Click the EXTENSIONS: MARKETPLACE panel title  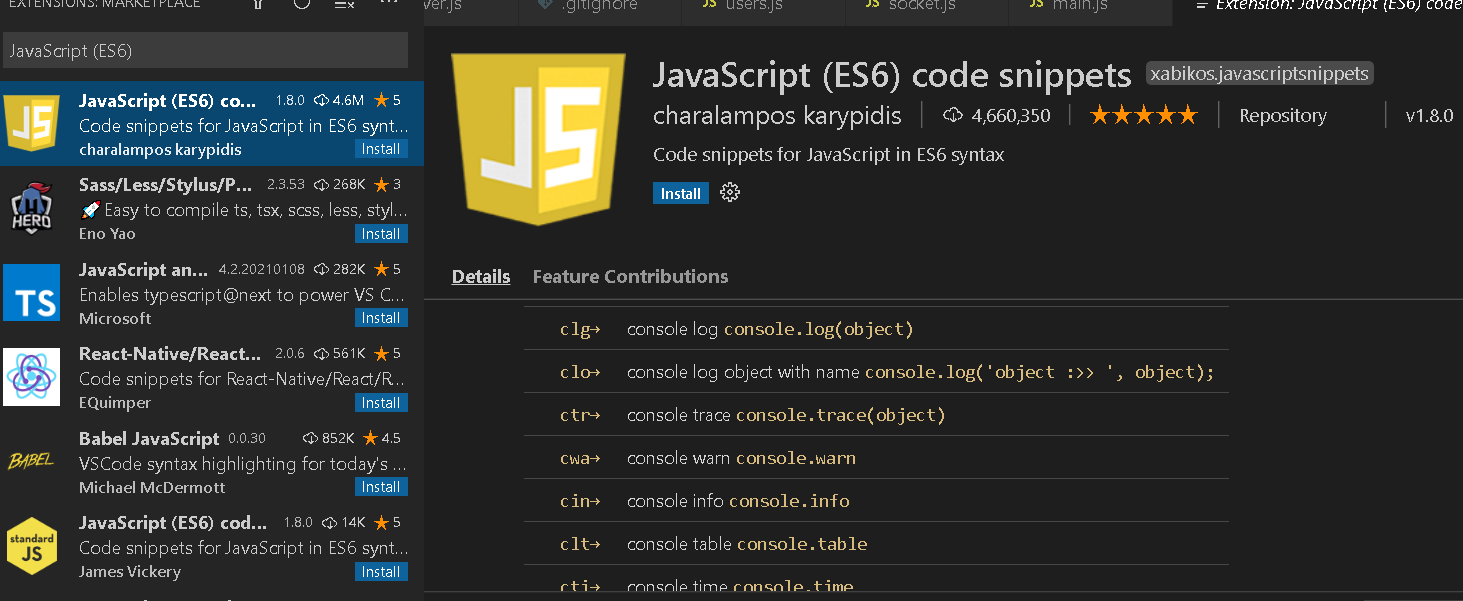105,5
